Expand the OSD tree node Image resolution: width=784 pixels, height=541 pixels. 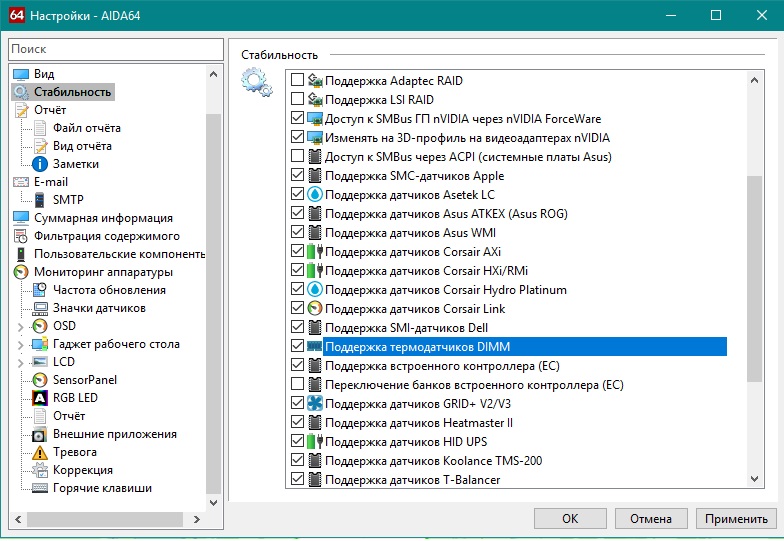20,326
